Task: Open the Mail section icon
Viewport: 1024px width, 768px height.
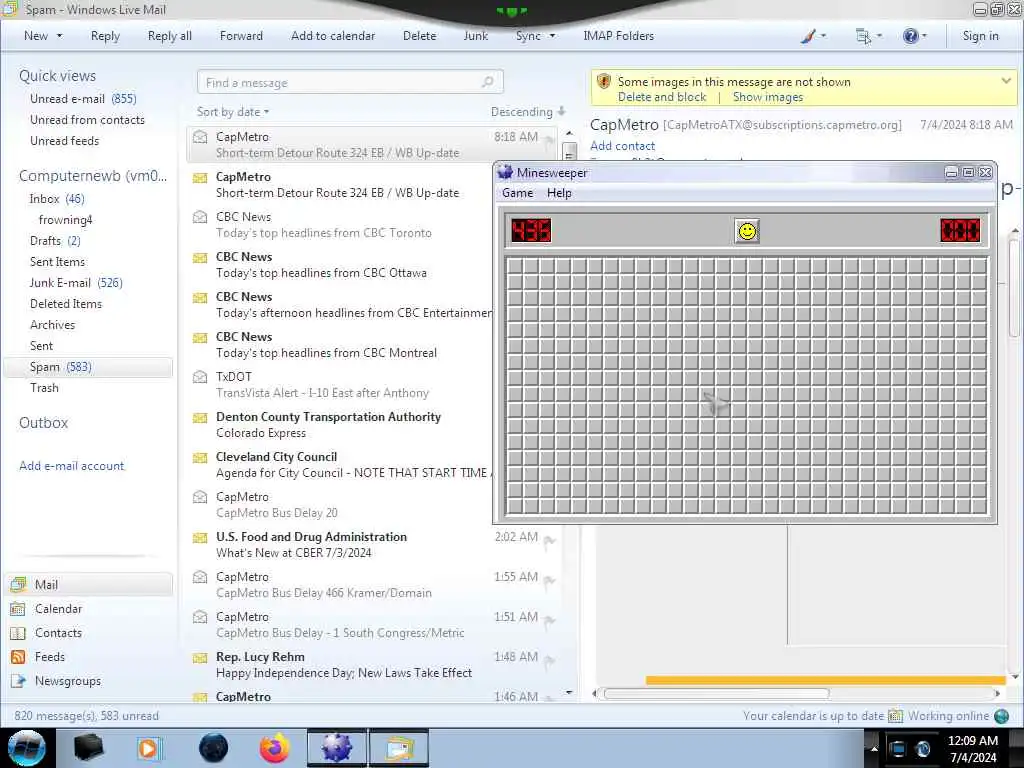Action: point(18,584)
